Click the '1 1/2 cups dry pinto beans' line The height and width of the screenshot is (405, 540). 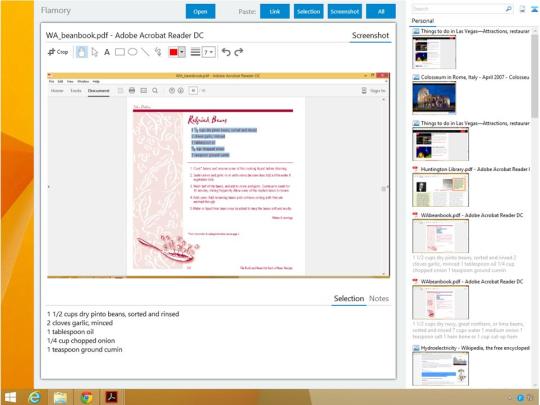pos(113,314)
